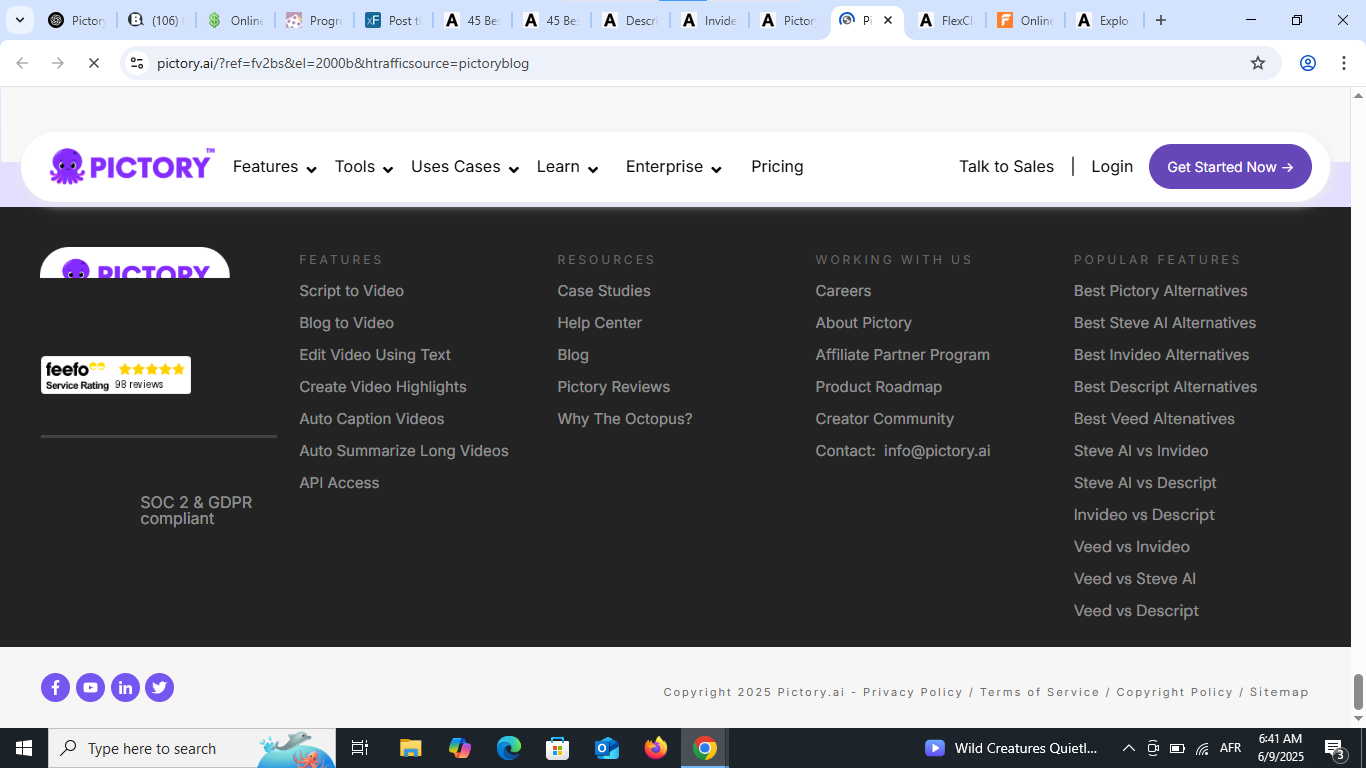This screenshot has height=768, width=1366.
Task: Switch to the Post t browser tab
Action: coord(392,20)
